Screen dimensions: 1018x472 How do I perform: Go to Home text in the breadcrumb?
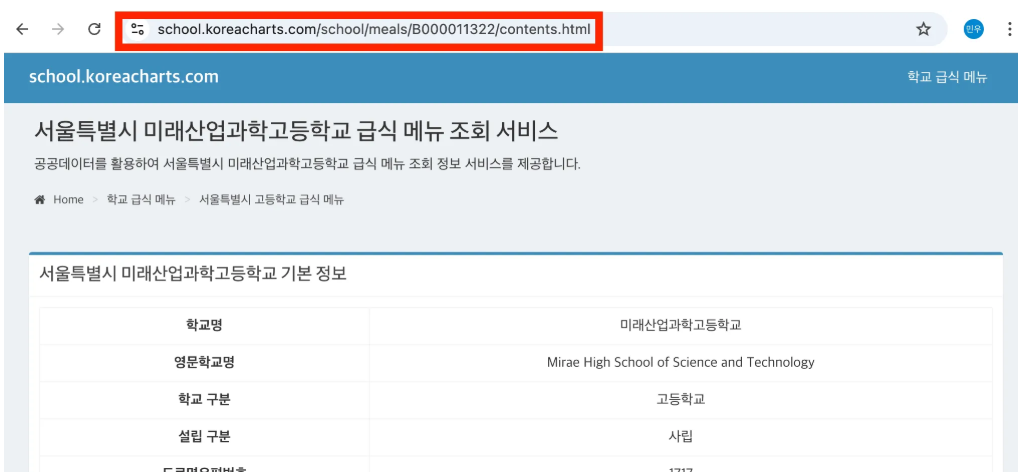[x=68, y=200]
